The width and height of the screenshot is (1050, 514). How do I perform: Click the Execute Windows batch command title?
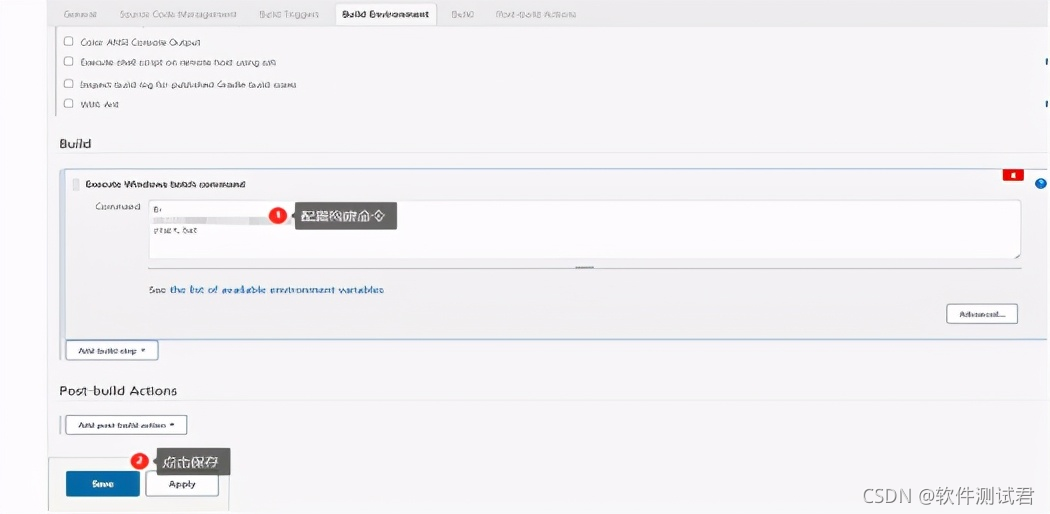[165, 184]
